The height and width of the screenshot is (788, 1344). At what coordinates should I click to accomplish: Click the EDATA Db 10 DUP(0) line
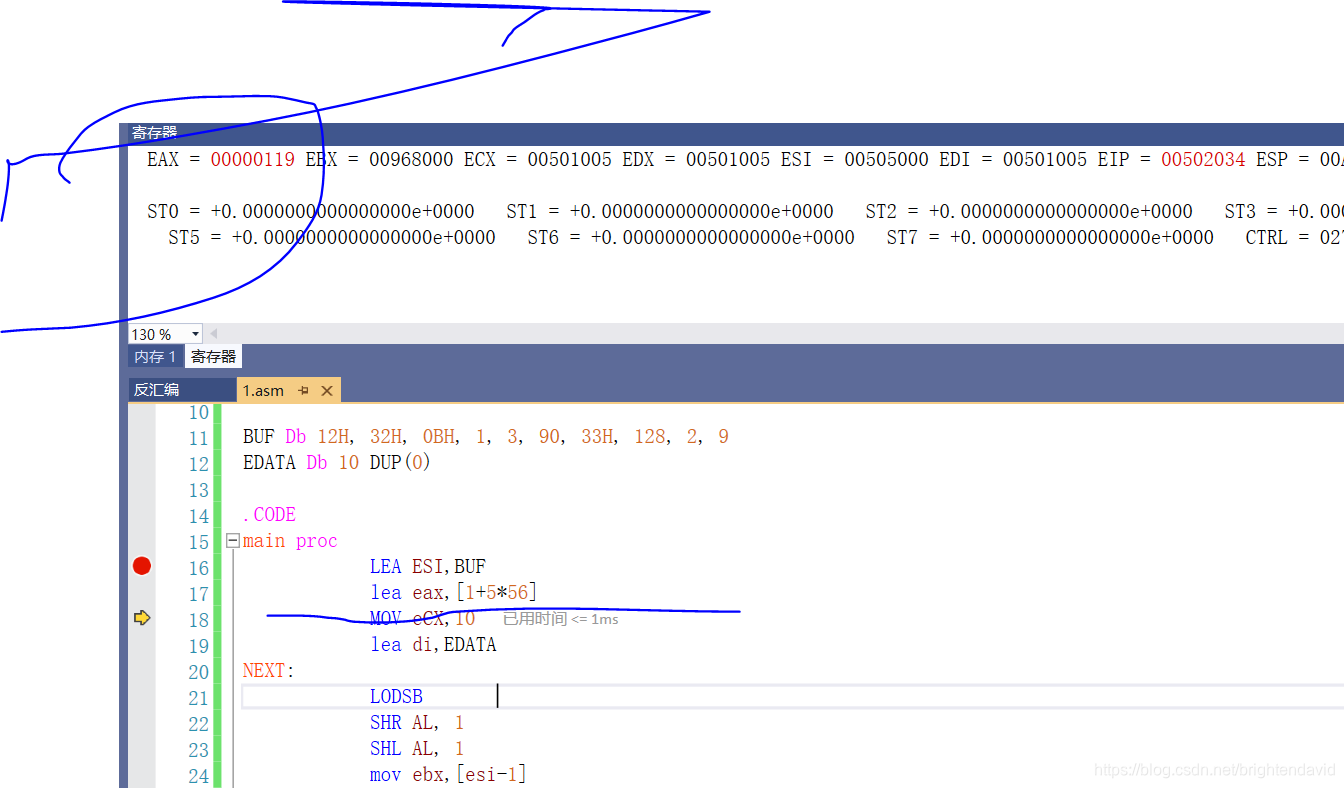pos(336,463)
